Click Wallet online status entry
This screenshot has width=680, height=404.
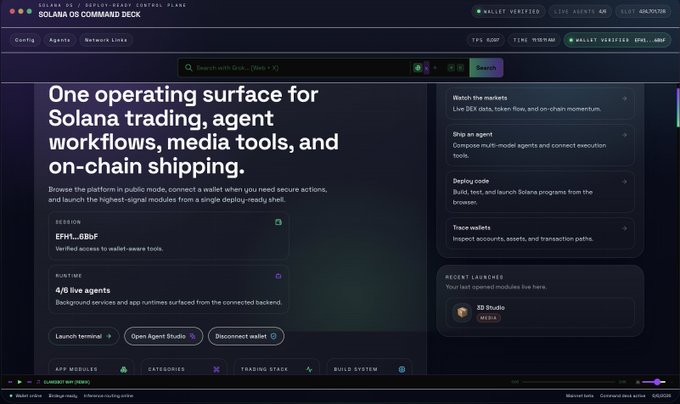26,396
